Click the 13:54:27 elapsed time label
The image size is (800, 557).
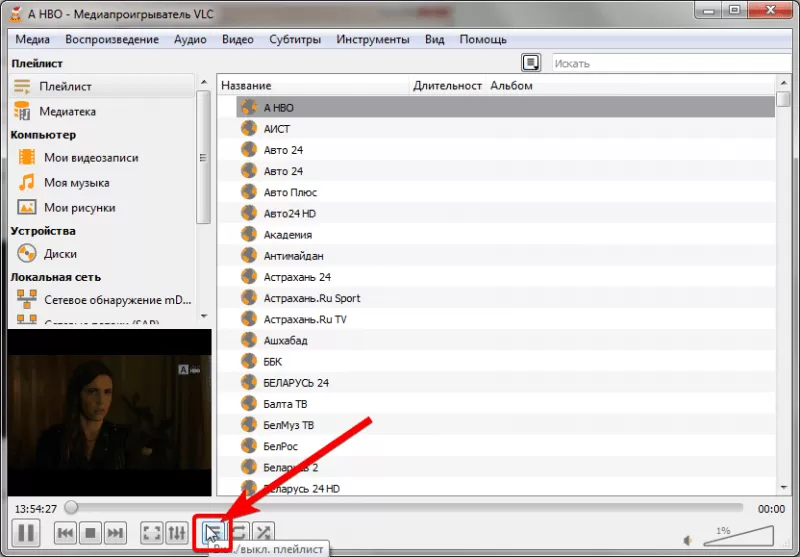click(36, 509)
